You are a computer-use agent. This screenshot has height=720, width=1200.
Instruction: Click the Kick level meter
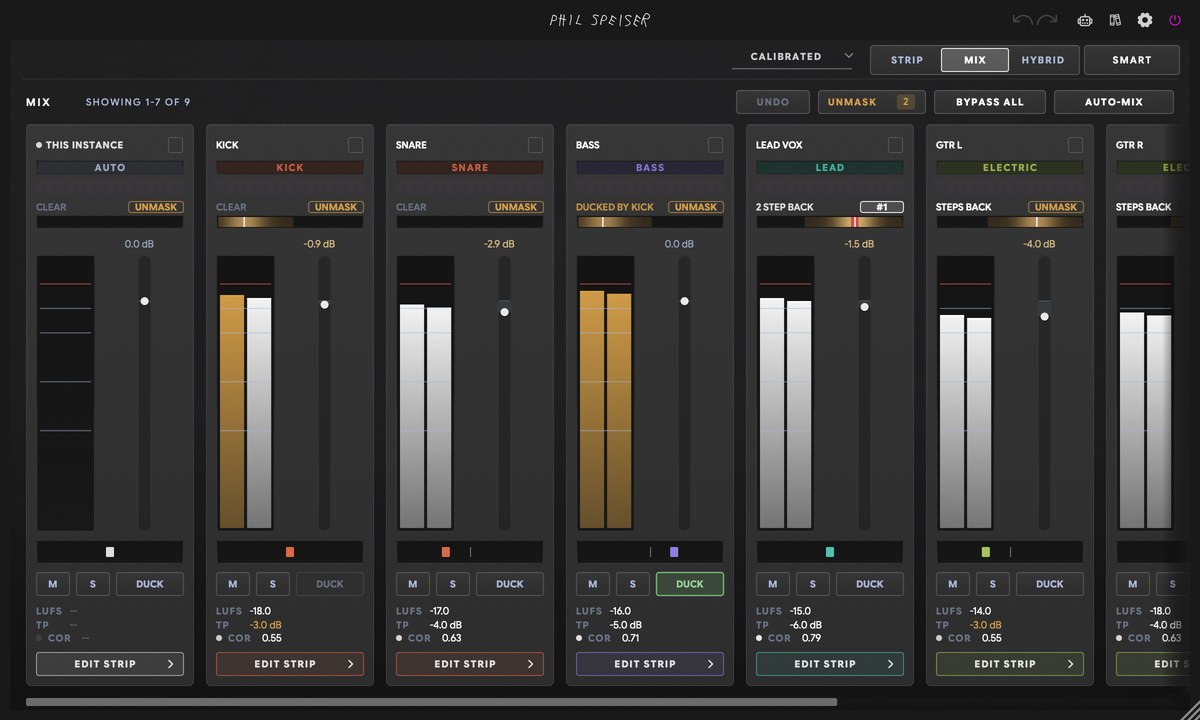tap(246, 393)
